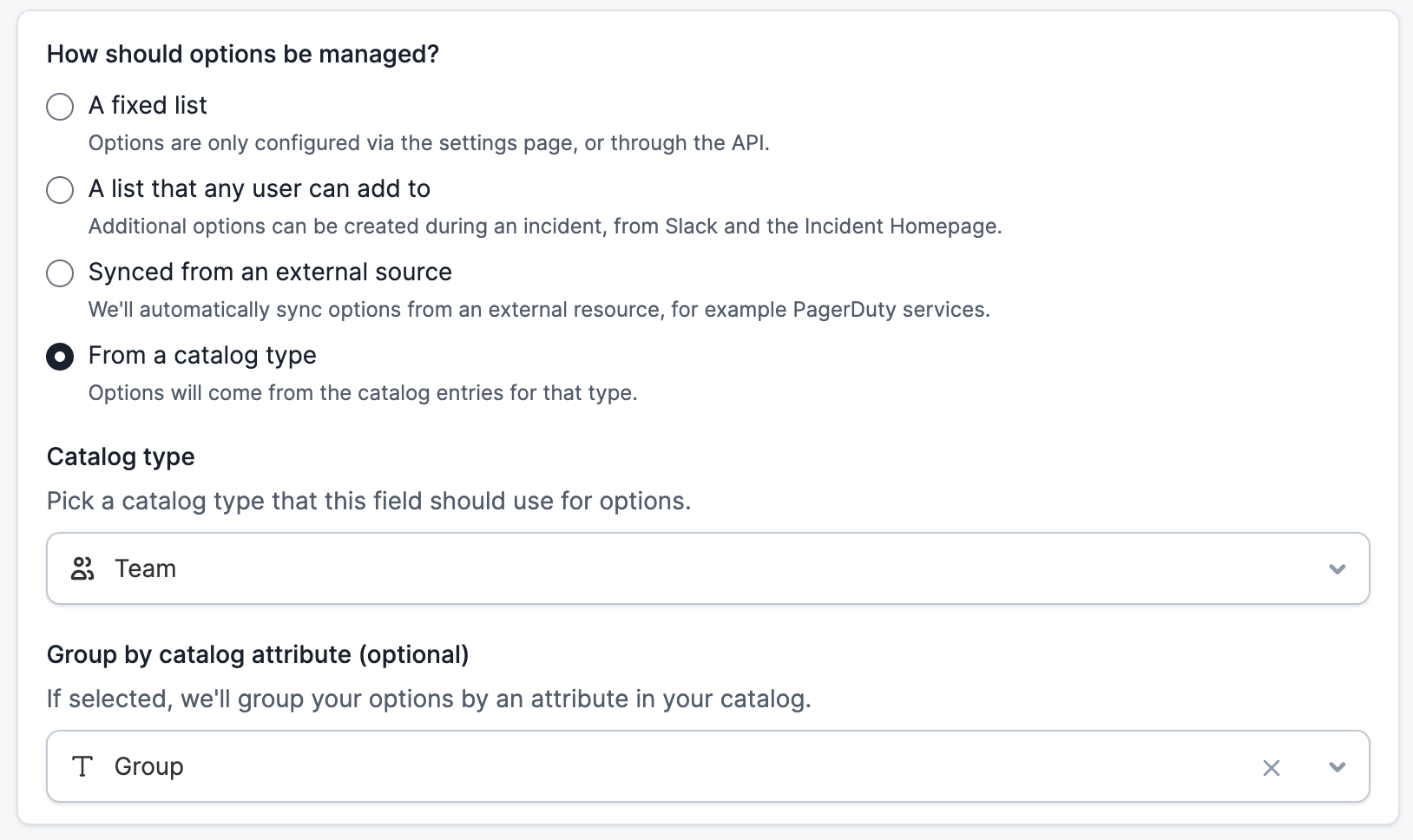Click the 'A fixed list' option label
The image size is (1413, 840).
148,106
